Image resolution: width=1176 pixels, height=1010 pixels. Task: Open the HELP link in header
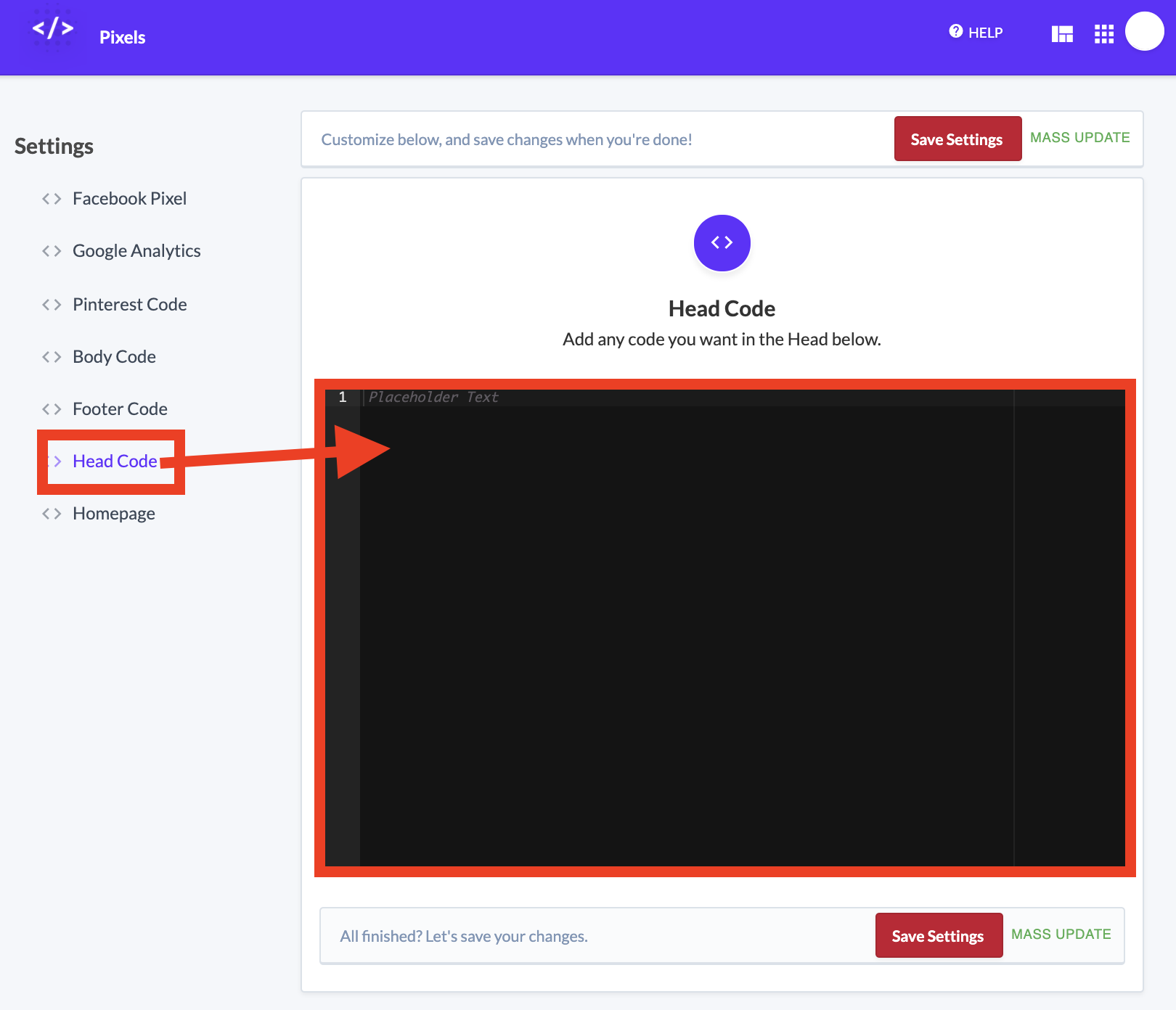click(x=976, y=33)
